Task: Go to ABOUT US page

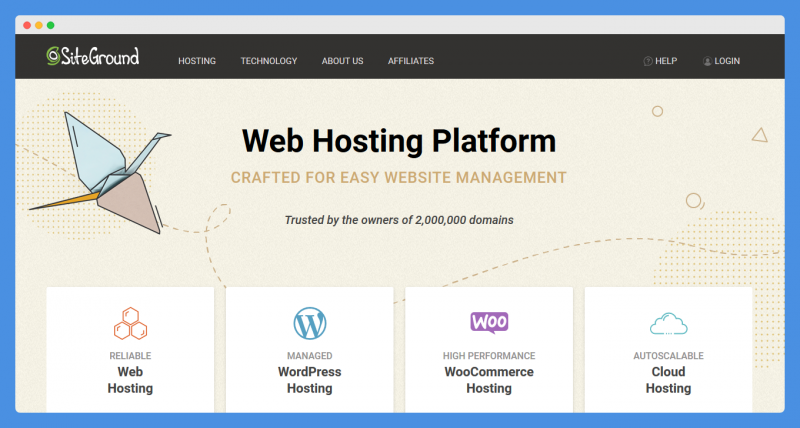Action: pyautogui.click(x=342, y=61)
